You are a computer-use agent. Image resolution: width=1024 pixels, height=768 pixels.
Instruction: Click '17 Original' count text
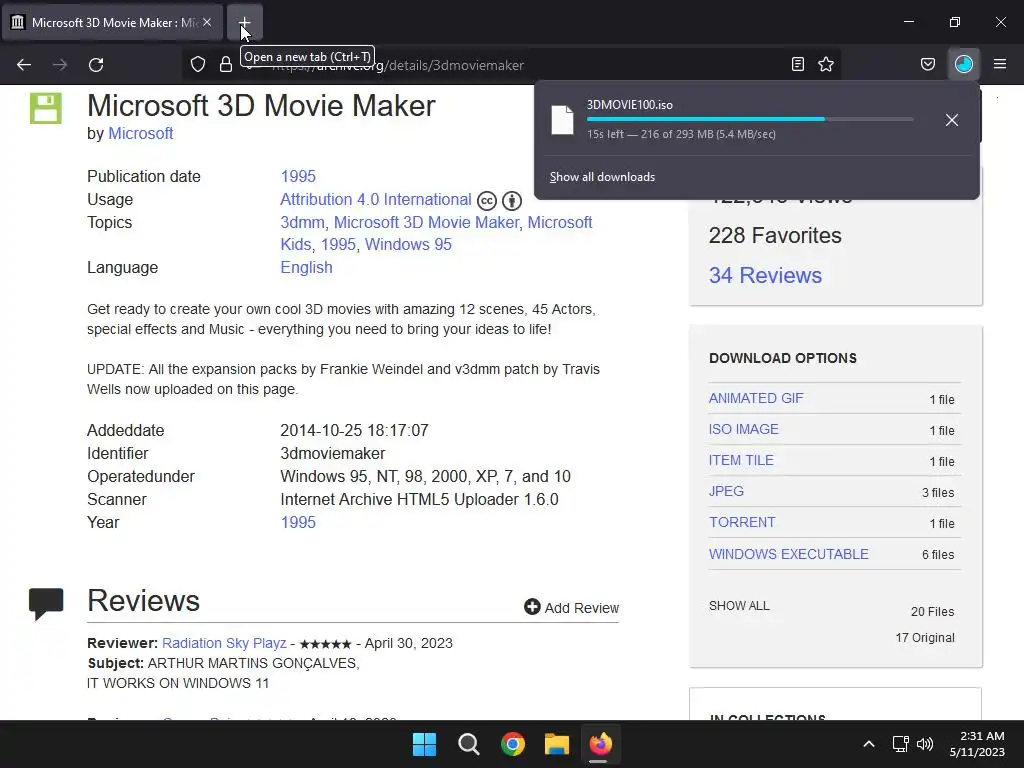(925, 637)
